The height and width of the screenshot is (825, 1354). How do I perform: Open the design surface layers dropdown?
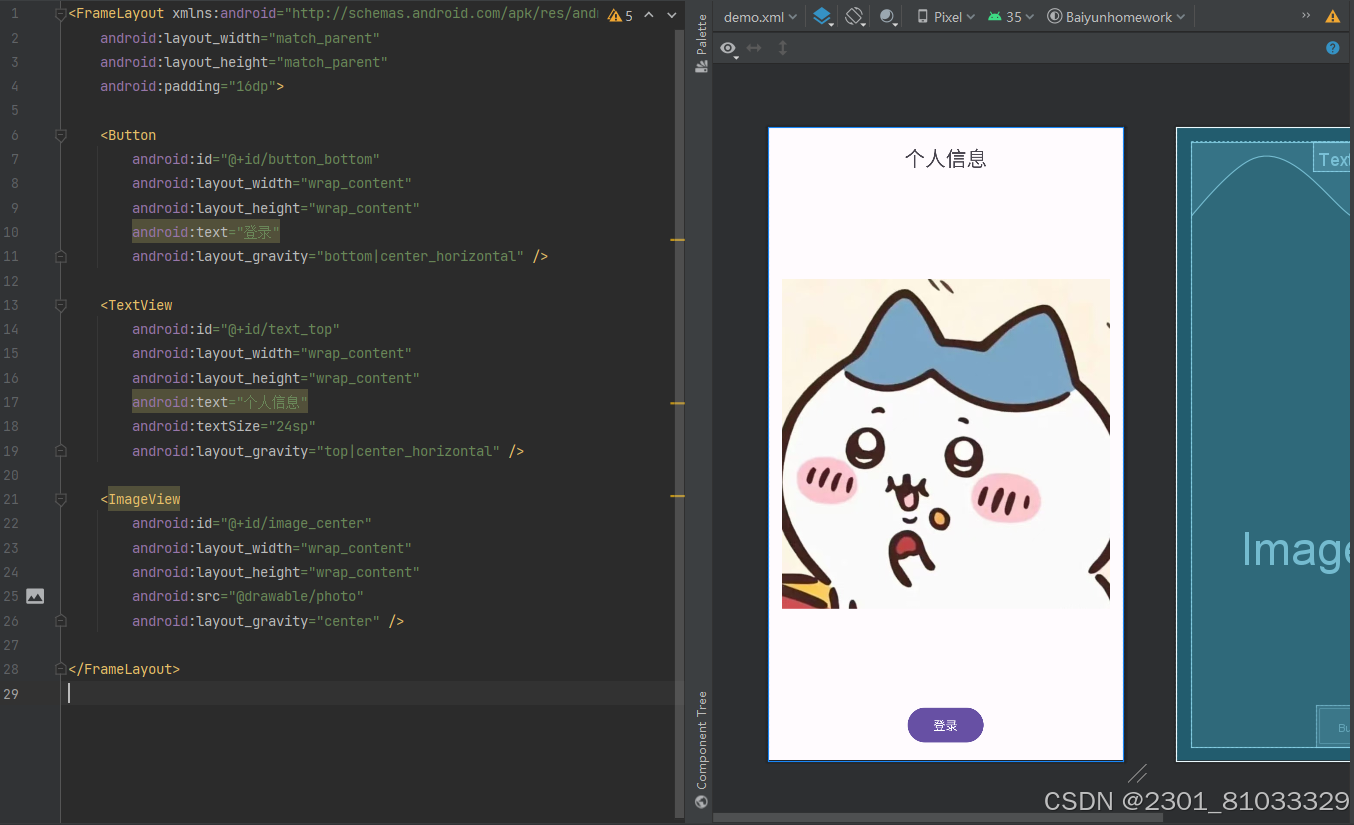coord(823,17)
